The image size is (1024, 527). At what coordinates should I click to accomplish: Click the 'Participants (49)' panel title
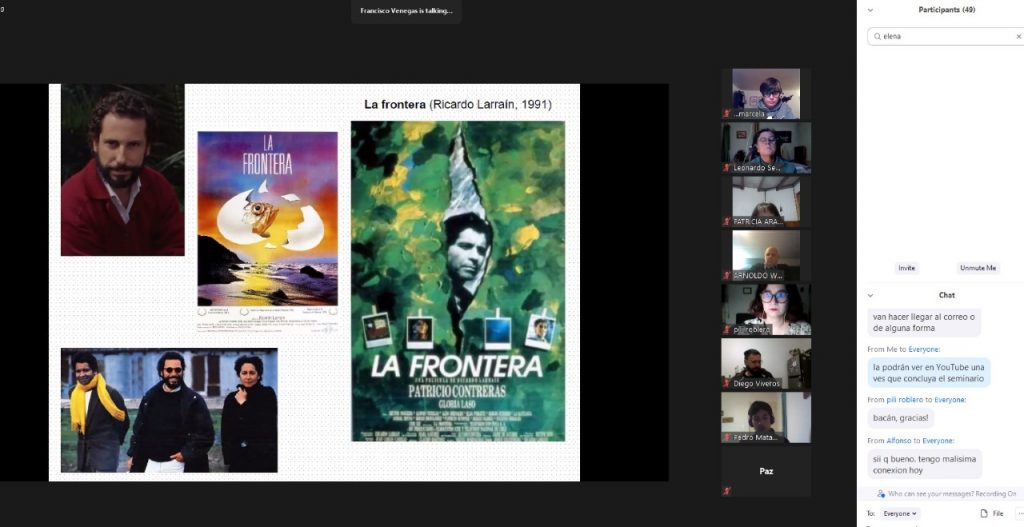click(947, 10)
